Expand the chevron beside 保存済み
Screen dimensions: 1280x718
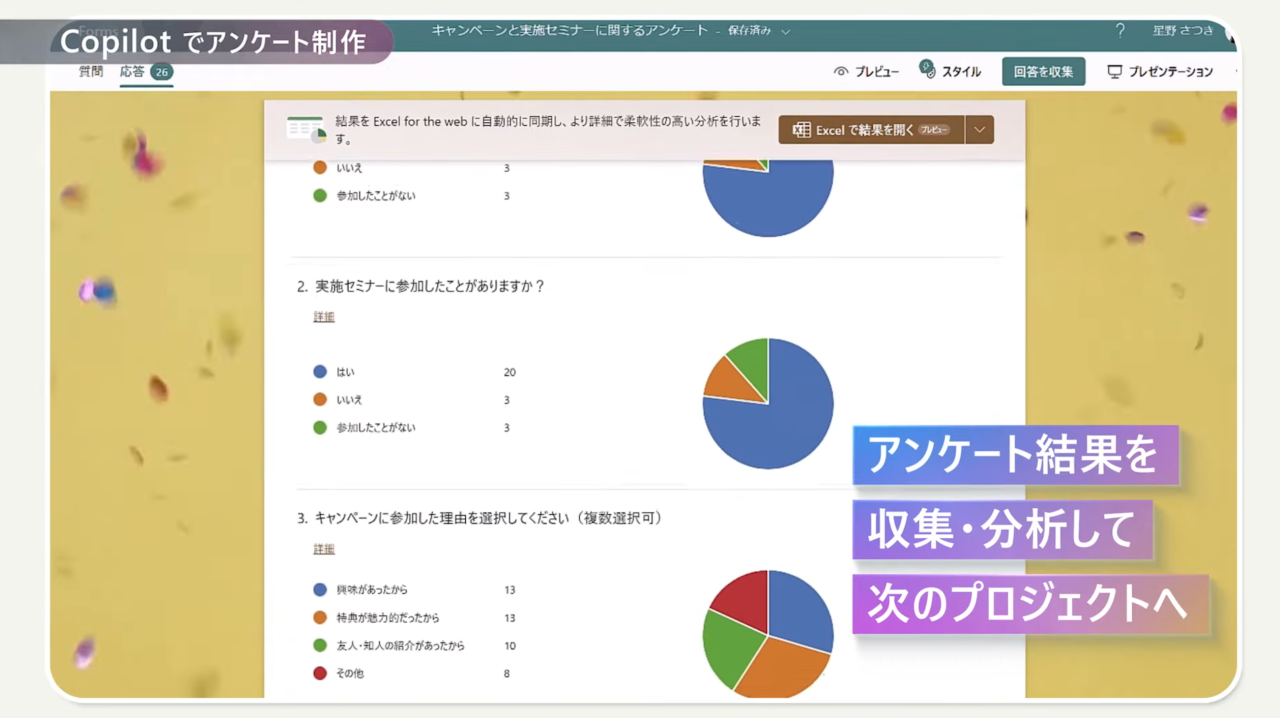coord(786,32)
